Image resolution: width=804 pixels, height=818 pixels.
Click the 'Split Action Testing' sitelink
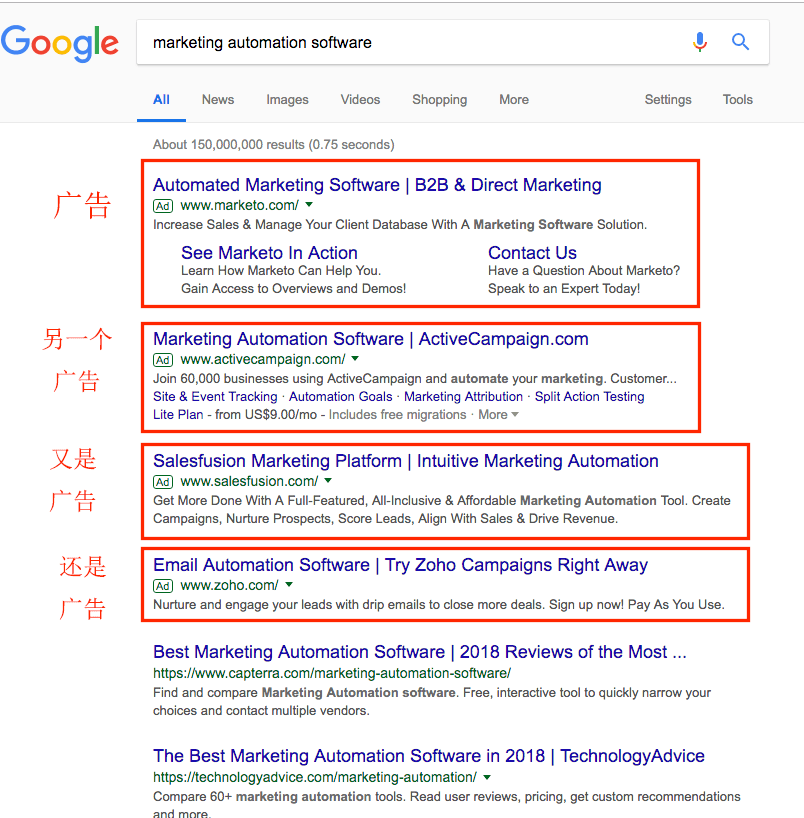tap(589, 396)
